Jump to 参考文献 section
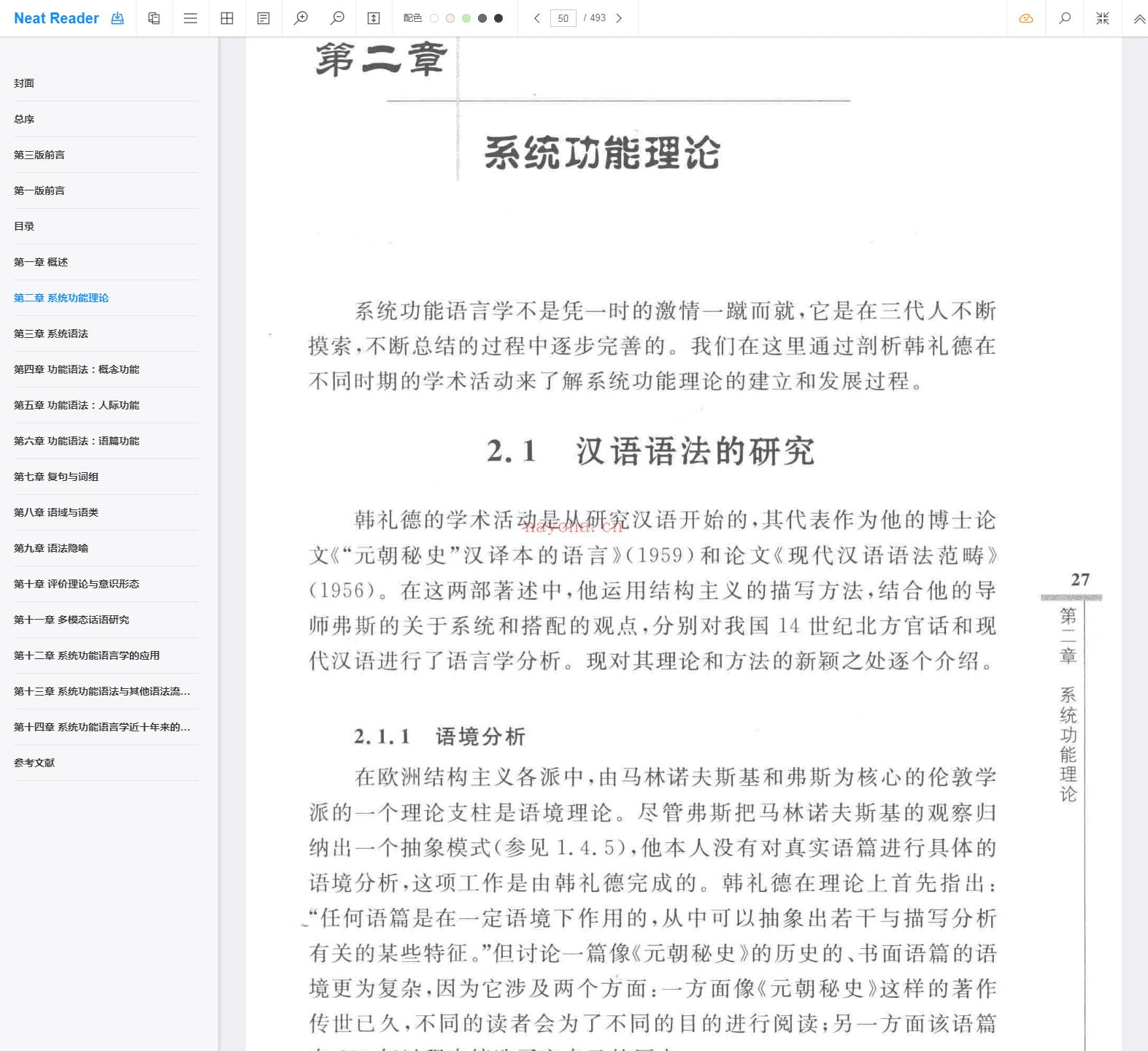This screenshot has height=1051, width=1148. click(x=106, y=763)
